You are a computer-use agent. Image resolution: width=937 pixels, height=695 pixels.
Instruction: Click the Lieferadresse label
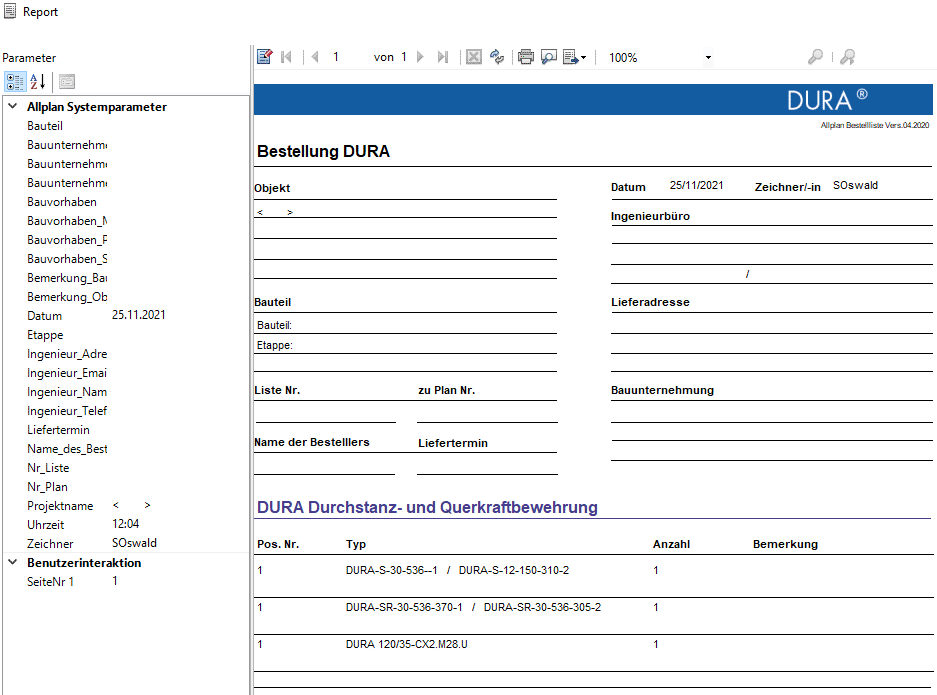(x=650, y=302)
